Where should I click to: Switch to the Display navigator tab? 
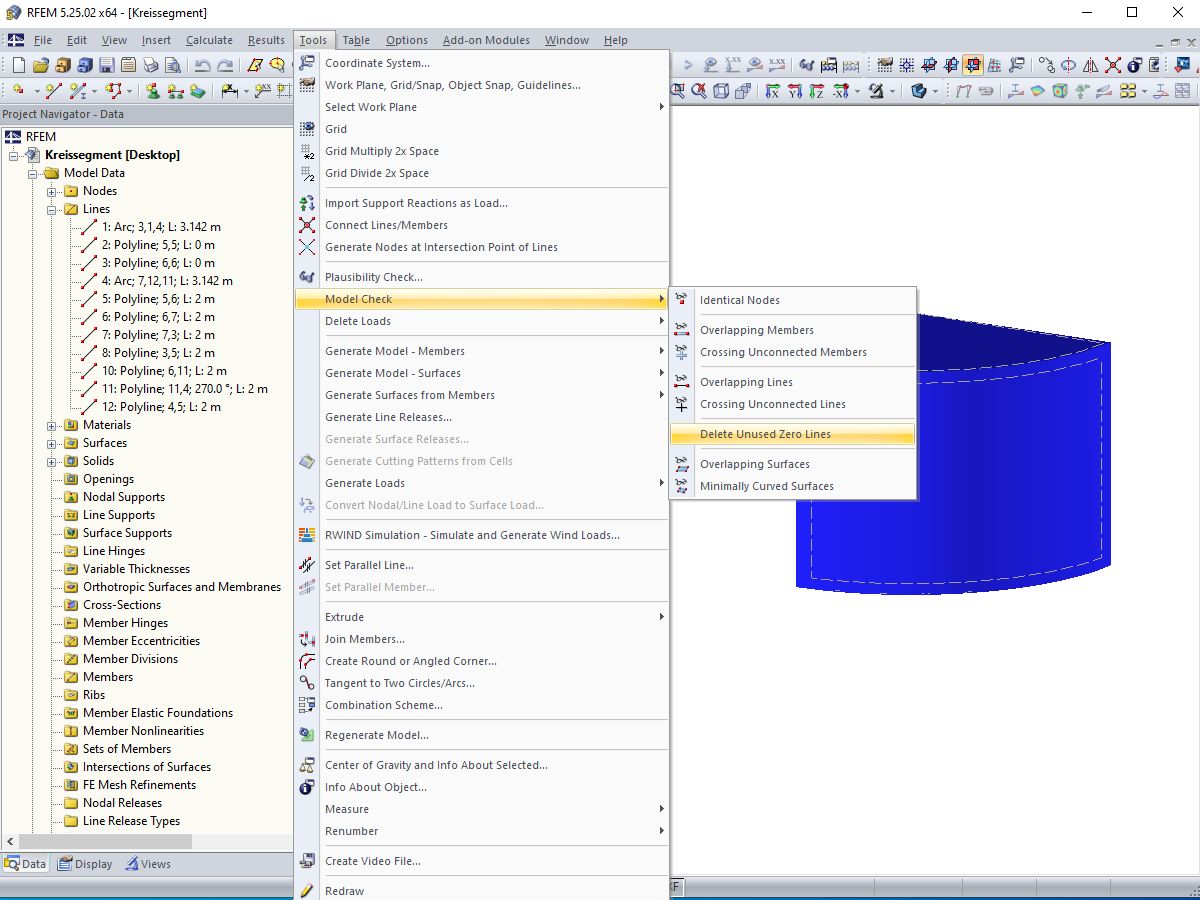coord(86,864)
